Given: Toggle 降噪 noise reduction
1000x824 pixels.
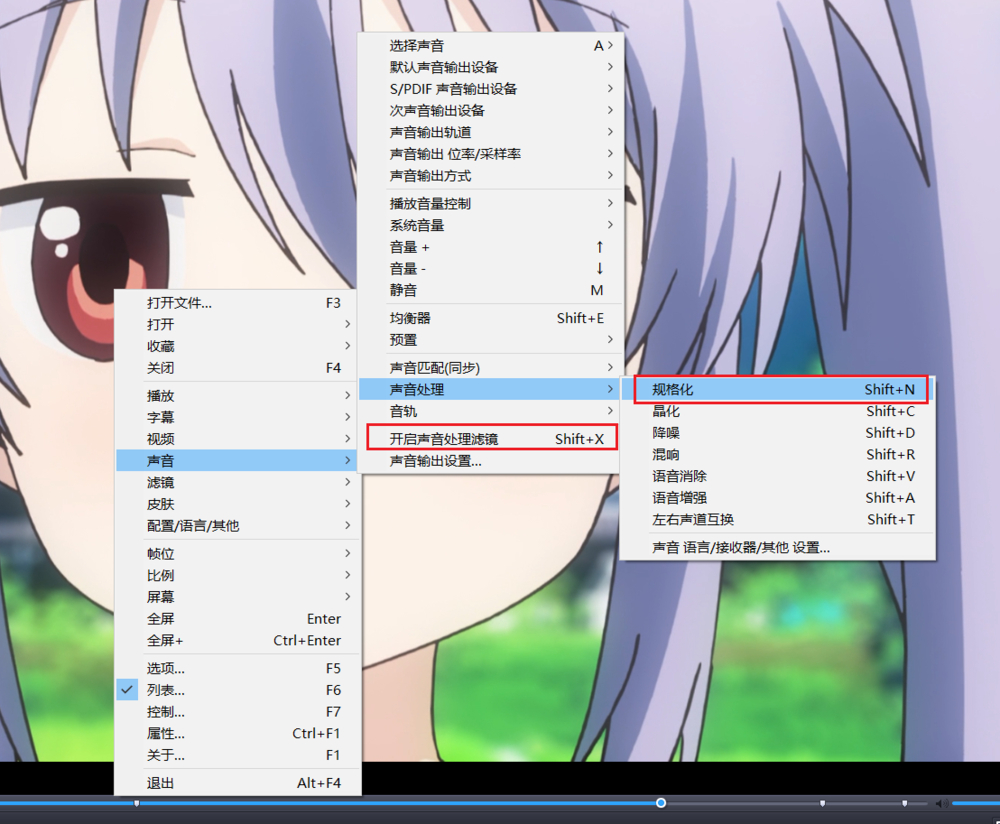Looking at the screenshot, I should coord(778,433).
